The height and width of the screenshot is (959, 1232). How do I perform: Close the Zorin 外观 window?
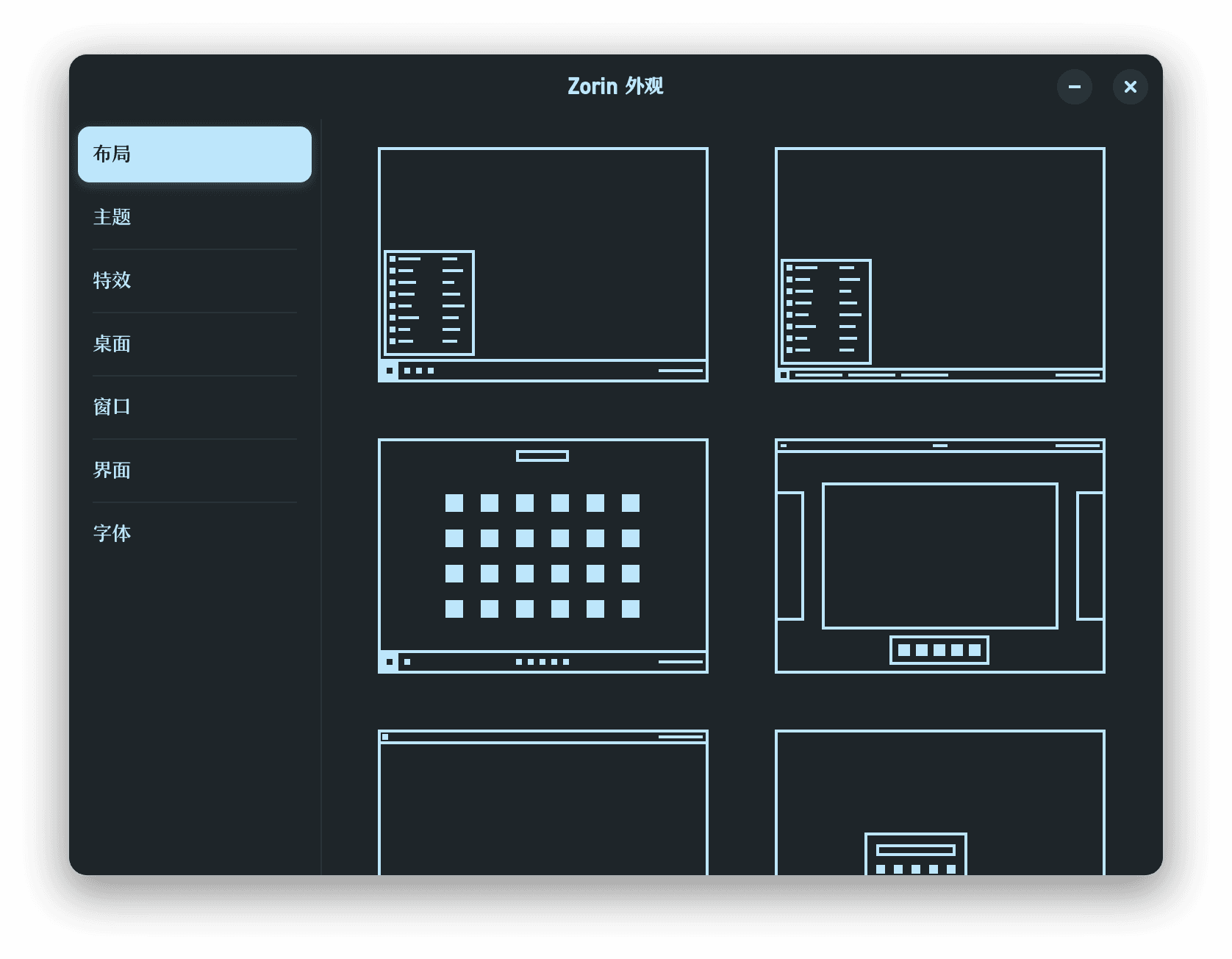tap(1130, 87)
